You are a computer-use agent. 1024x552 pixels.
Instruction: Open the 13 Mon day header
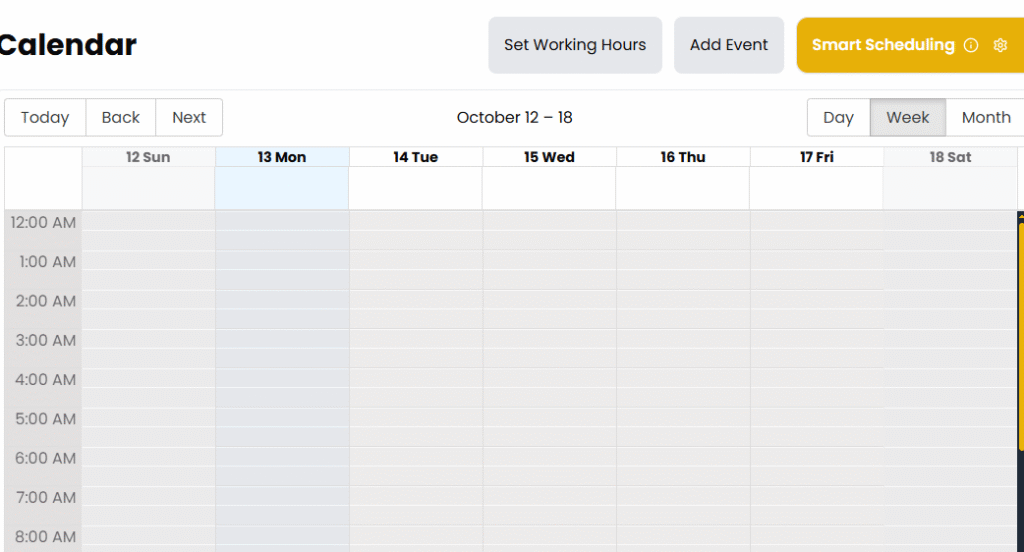(282, 157)
